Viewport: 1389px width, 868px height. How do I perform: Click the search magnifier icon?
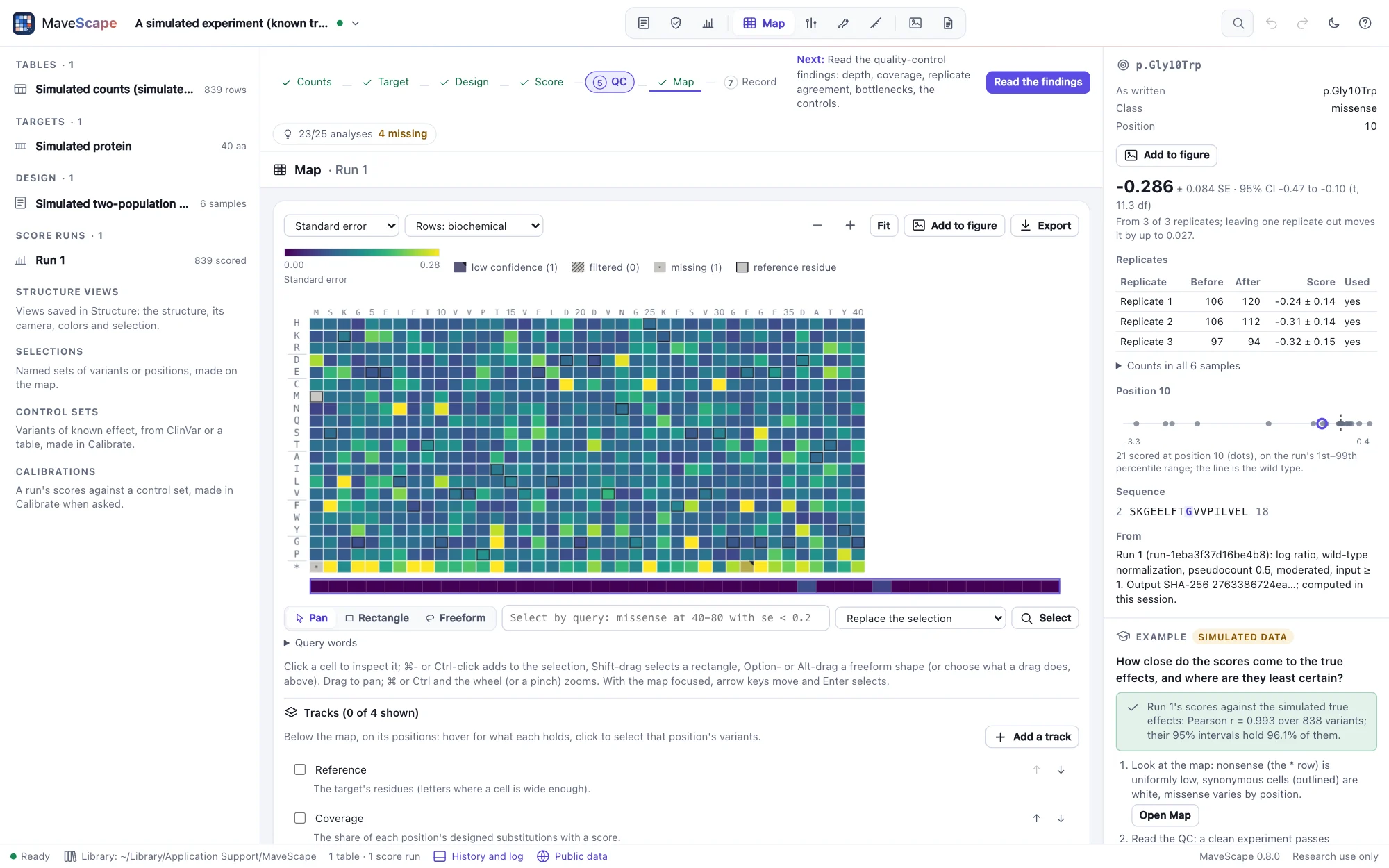(1238, 23)
